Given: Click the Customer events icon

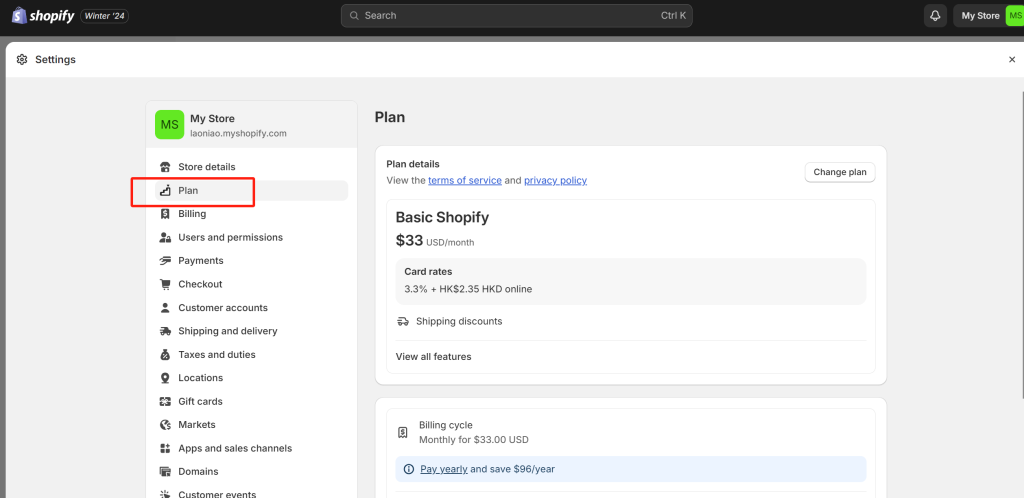Looking at the screenshot, I should point(165,494).
